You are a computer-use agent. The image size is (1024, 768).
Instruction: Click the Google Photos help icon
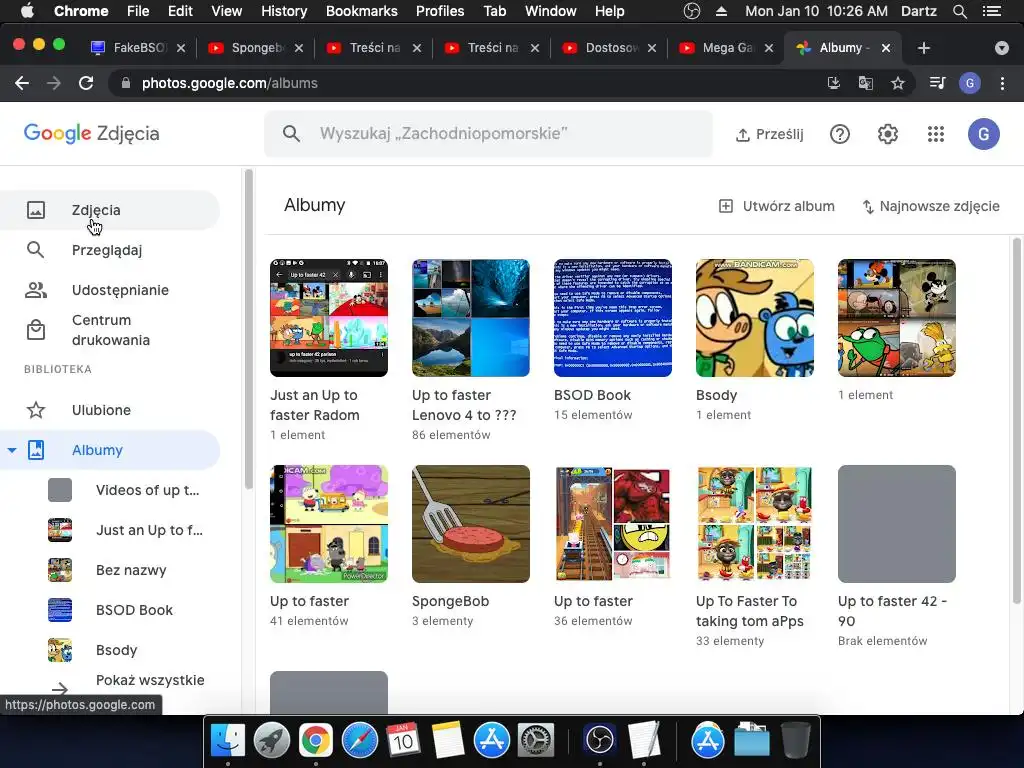(x=839, y=134)
